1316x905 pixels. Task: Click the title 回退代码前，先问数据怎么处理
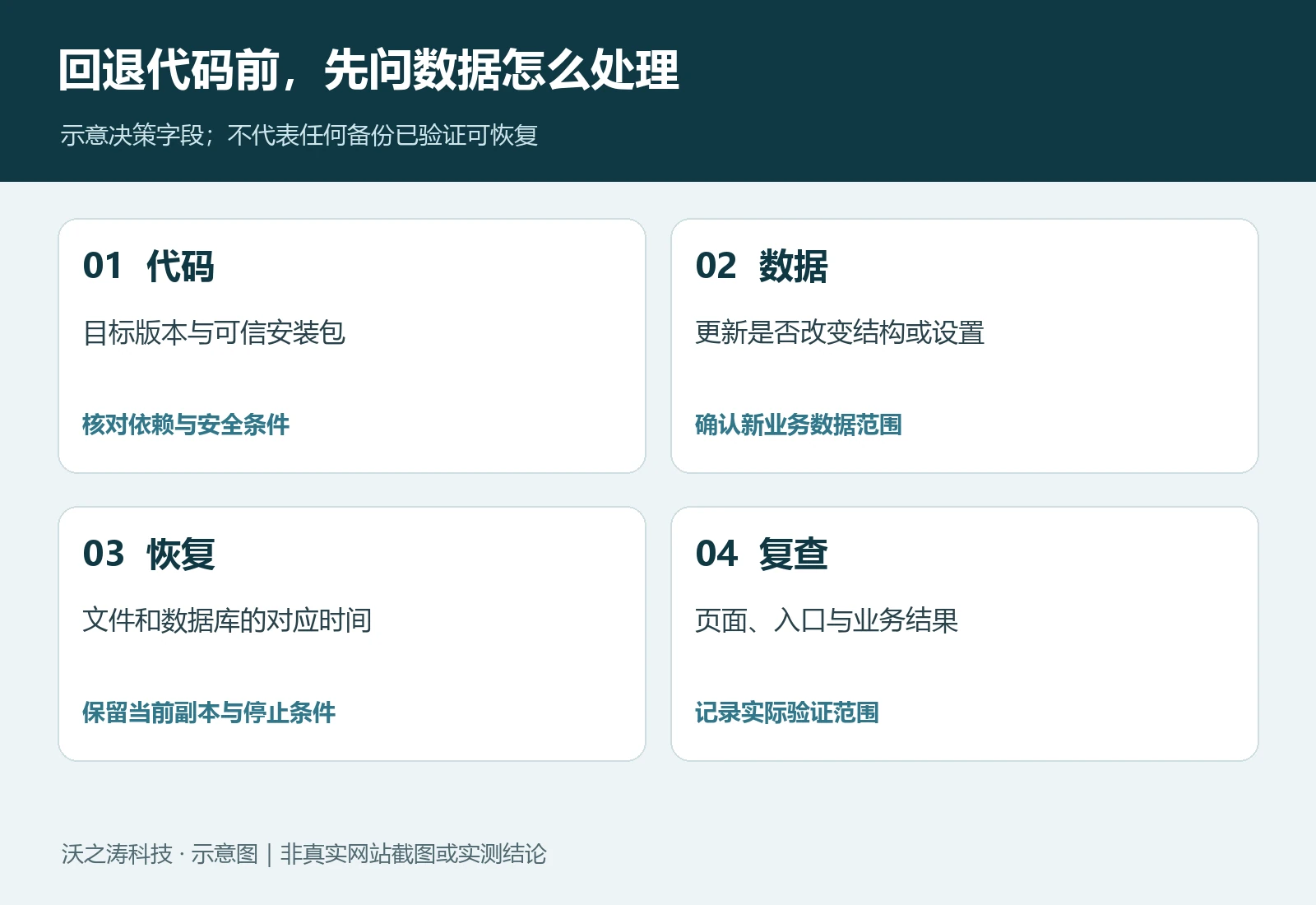pyautogui.click(x=368, y=70)
